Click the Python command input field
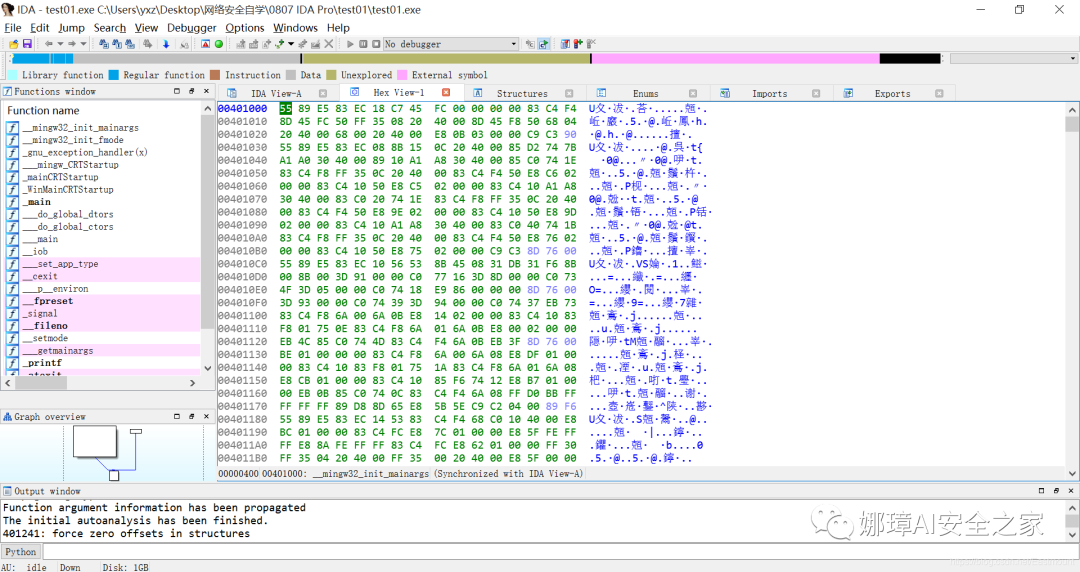This screenshot has height=572, width=1080. tap(560, 551)
